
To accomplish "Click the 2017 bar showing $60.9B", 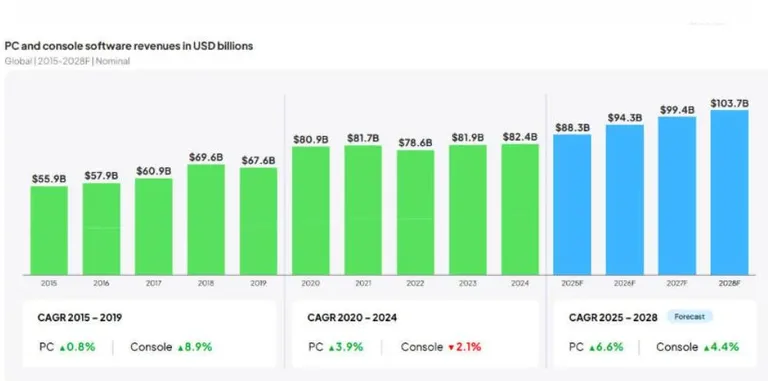I will pos(154,227).
